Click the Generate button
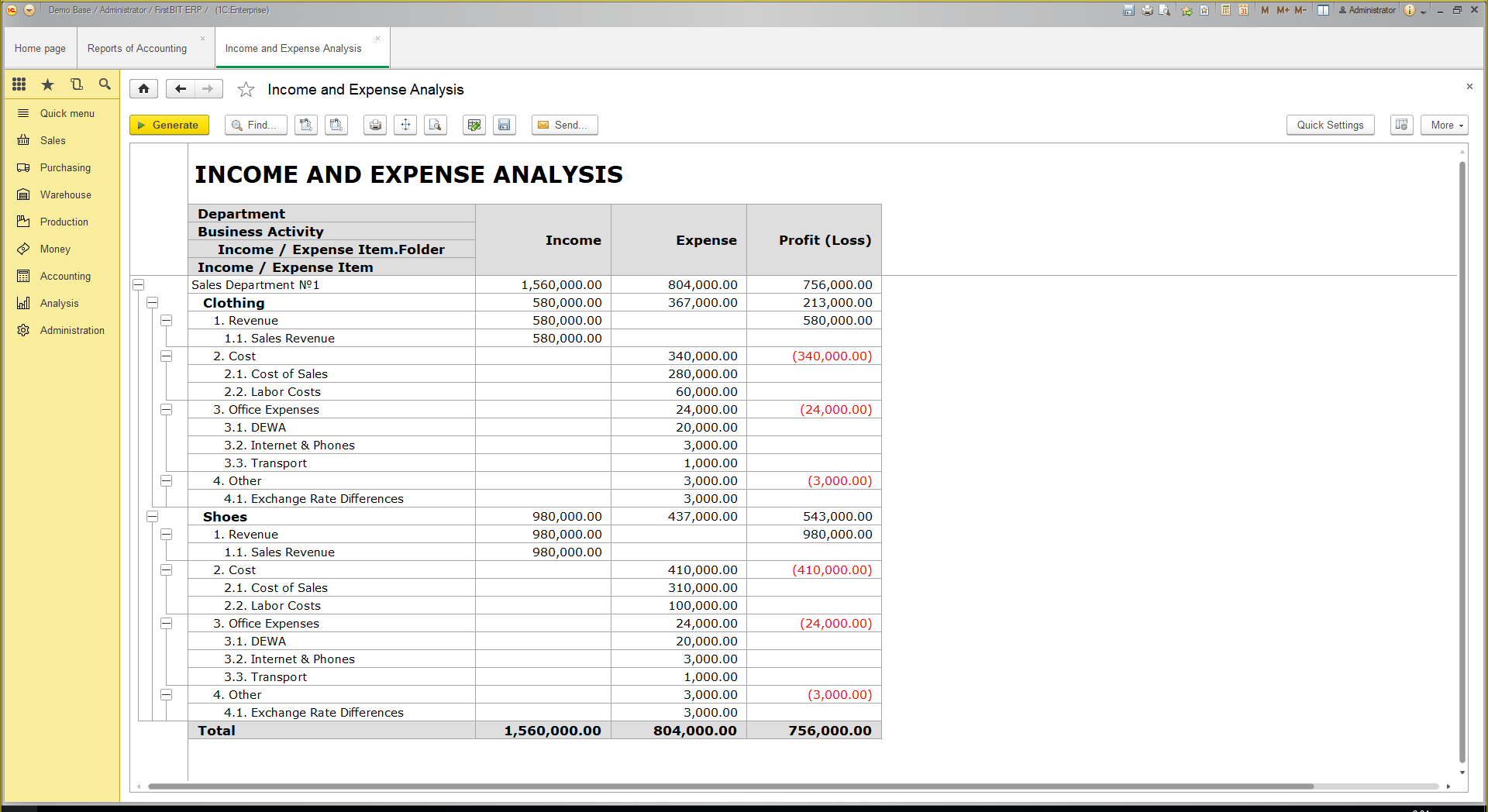Image resolution: width=1488 pixels, height=812 pixels. [169, 125]
